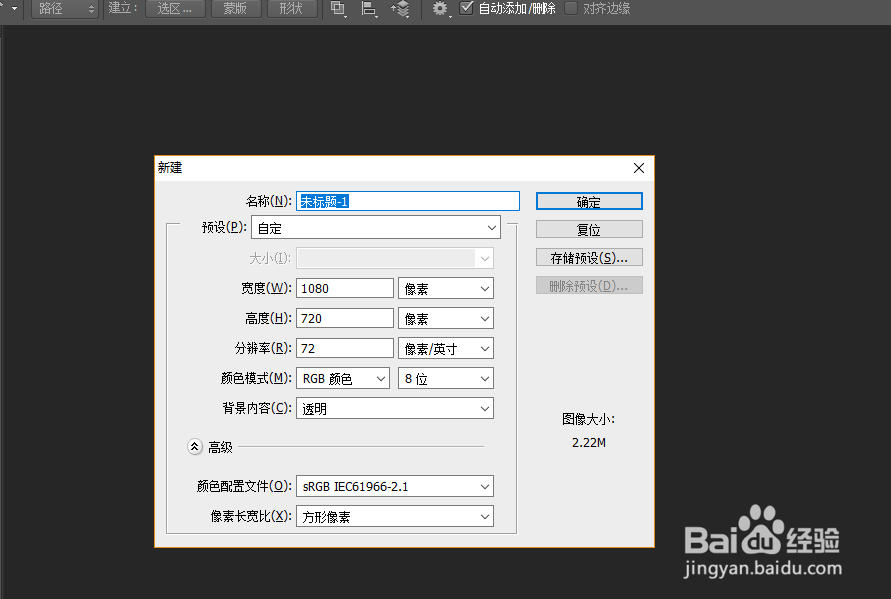Click the 形状 button
The image size is (891, 599).
pos(292,9)
